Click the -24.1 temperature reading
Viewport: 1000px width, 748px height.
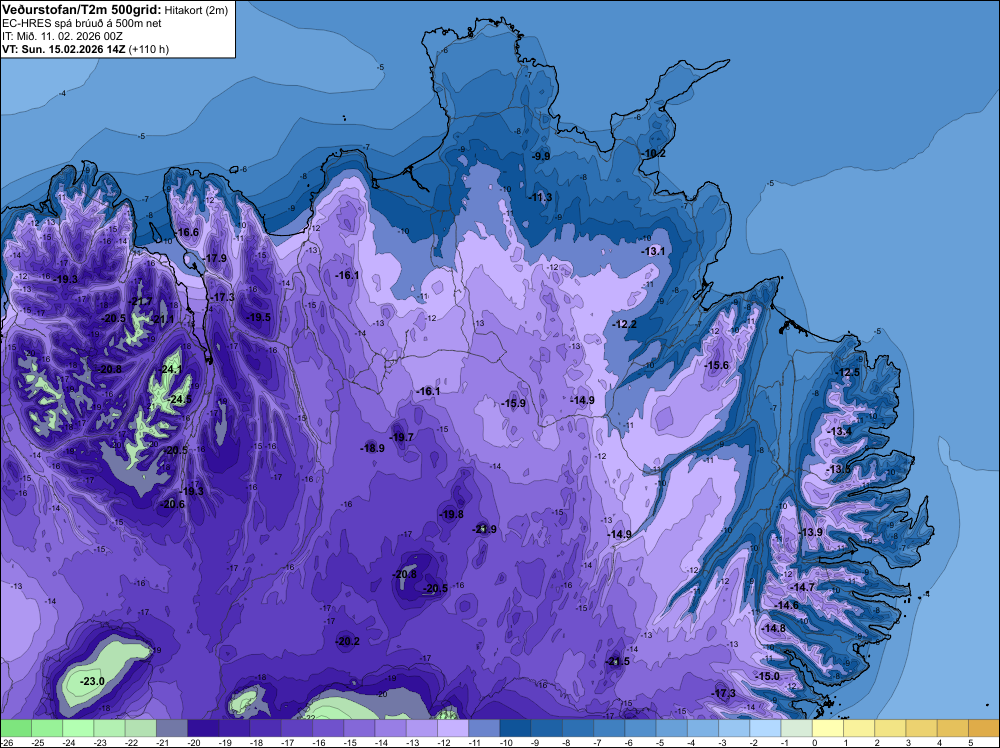pyautogui.click(x=171, y=369)
